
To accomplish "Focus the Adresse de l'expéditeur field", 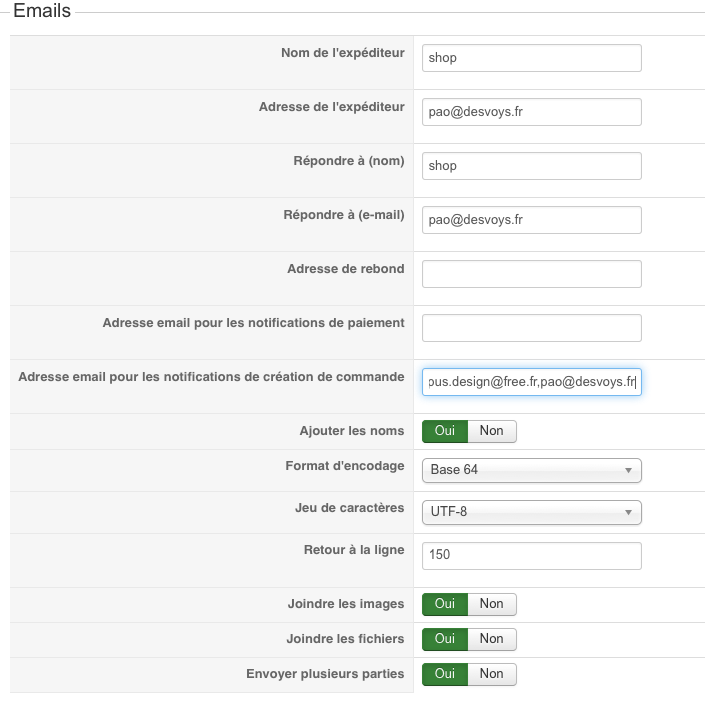I will tap(531, 112).
